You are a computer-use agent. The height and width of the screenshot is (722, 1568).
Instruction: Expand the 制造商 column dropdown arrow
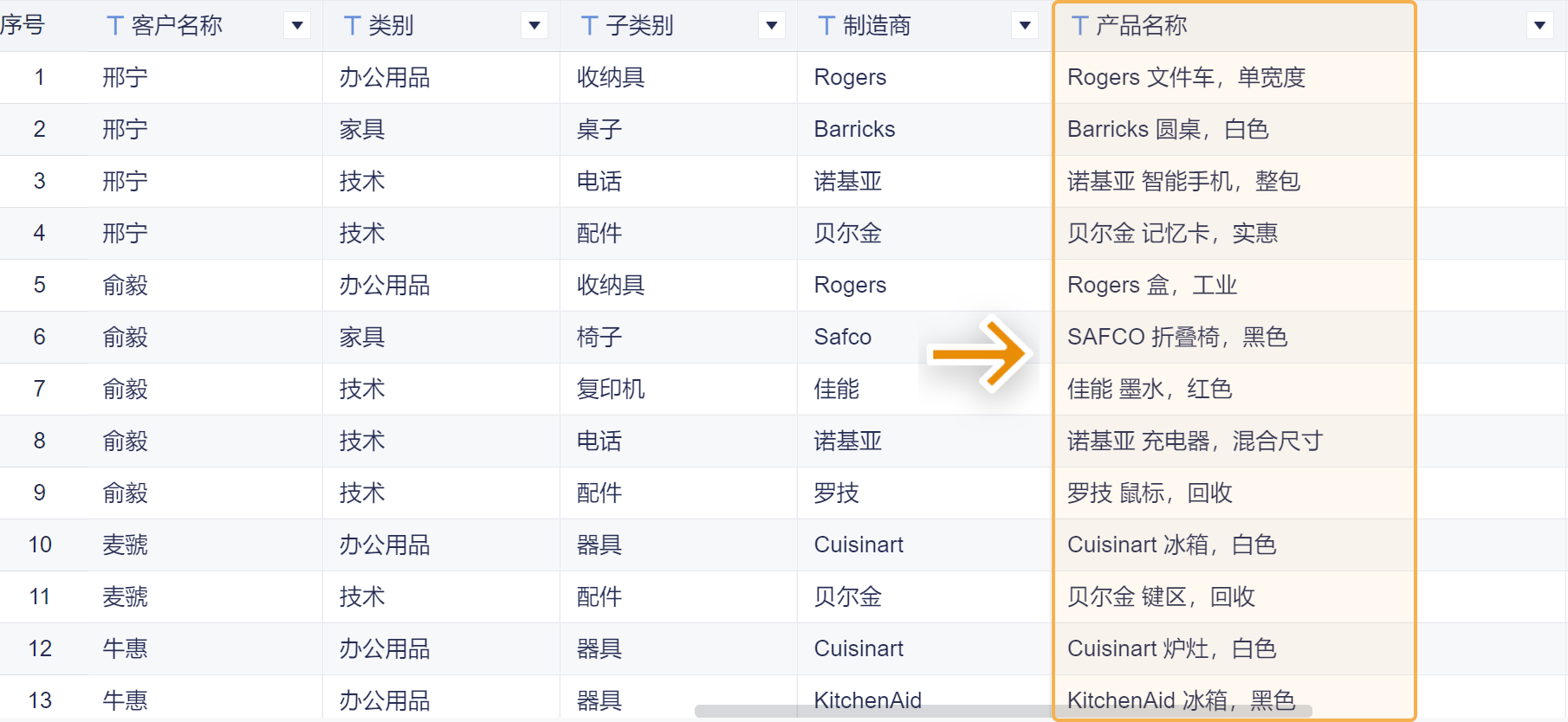[1025, 26]
